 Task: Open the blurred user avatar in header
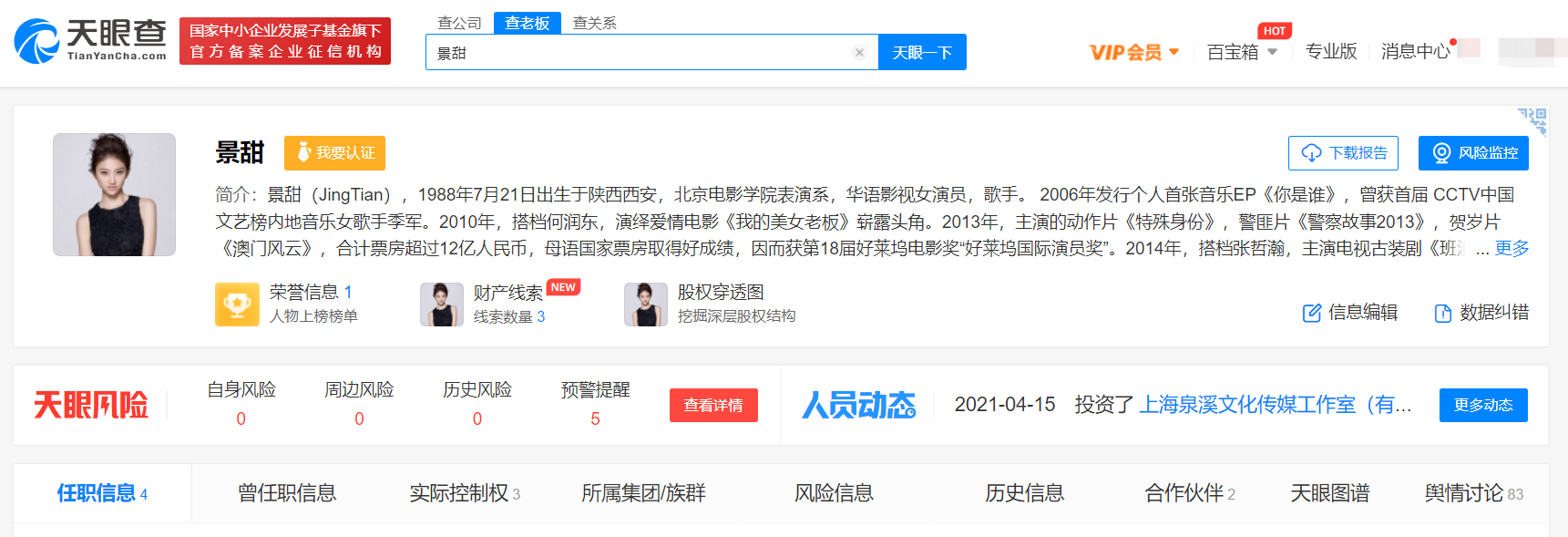click(1532, 51)
